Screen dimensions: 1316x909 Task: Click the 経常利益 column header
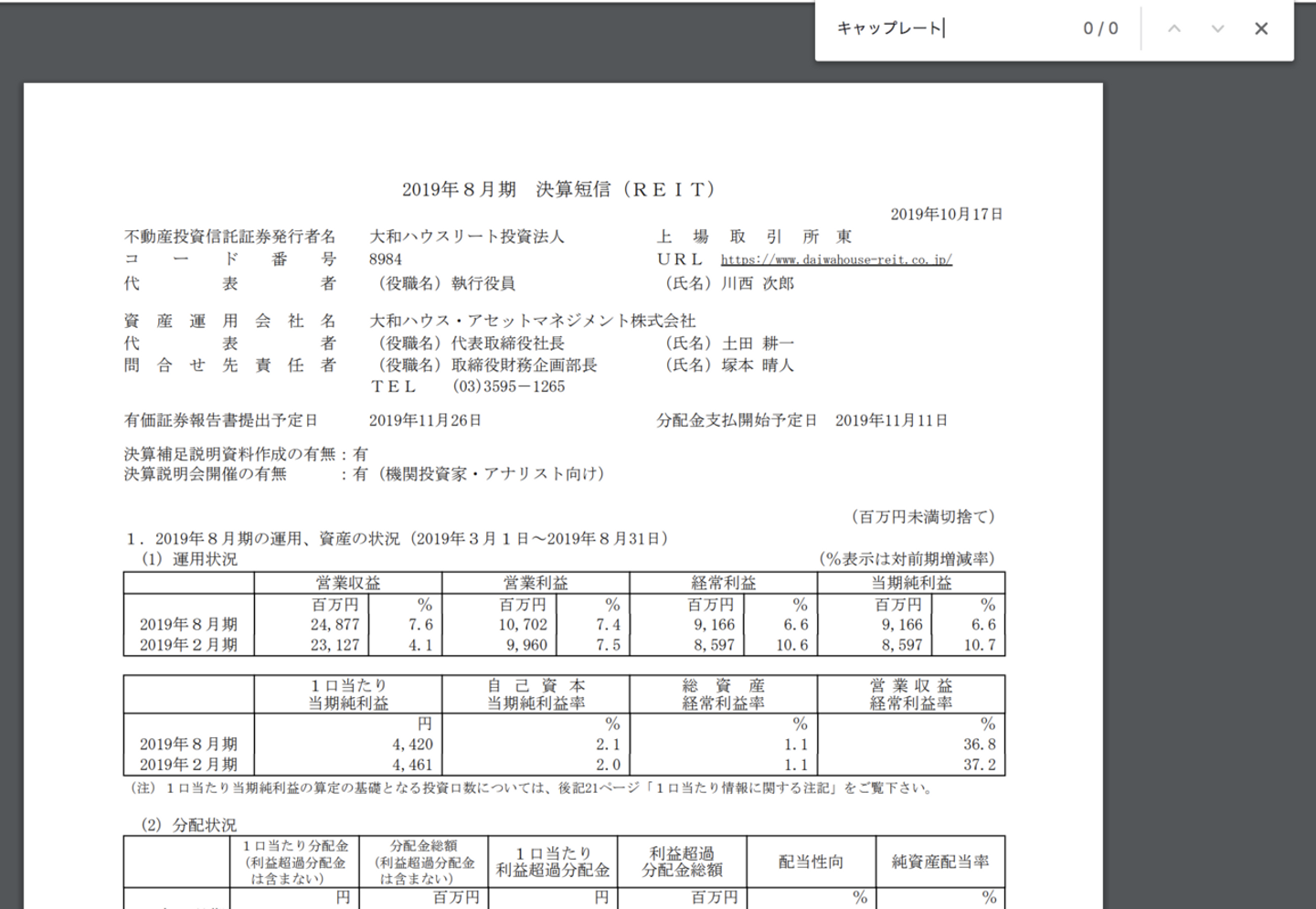pos(724,583)
